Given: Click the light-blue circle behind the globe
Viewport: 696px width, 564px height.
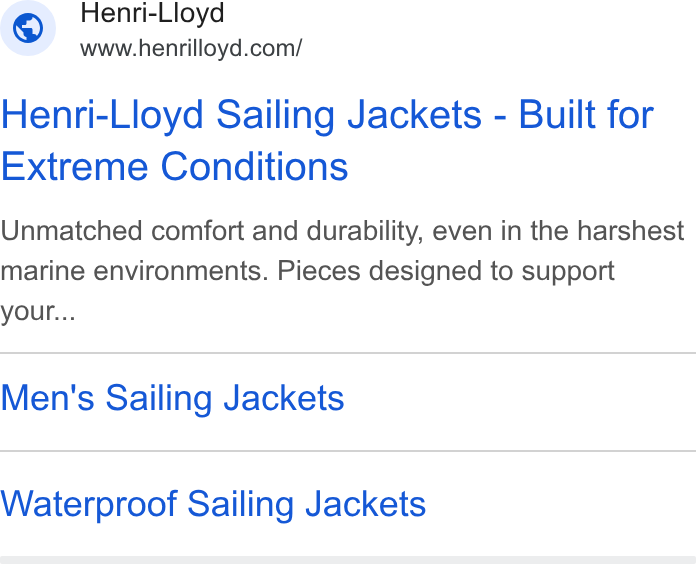Looking at the screenshot, I should 28,28.
